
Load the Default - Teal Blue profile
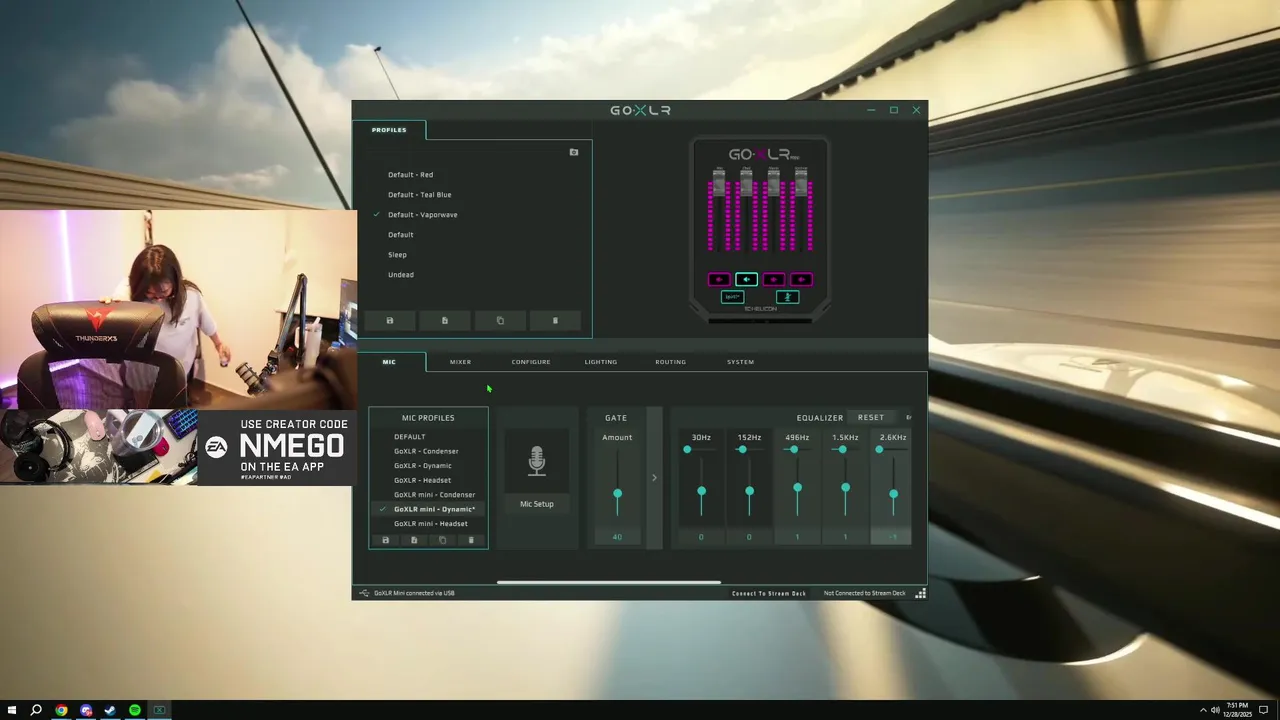[419, 195]
